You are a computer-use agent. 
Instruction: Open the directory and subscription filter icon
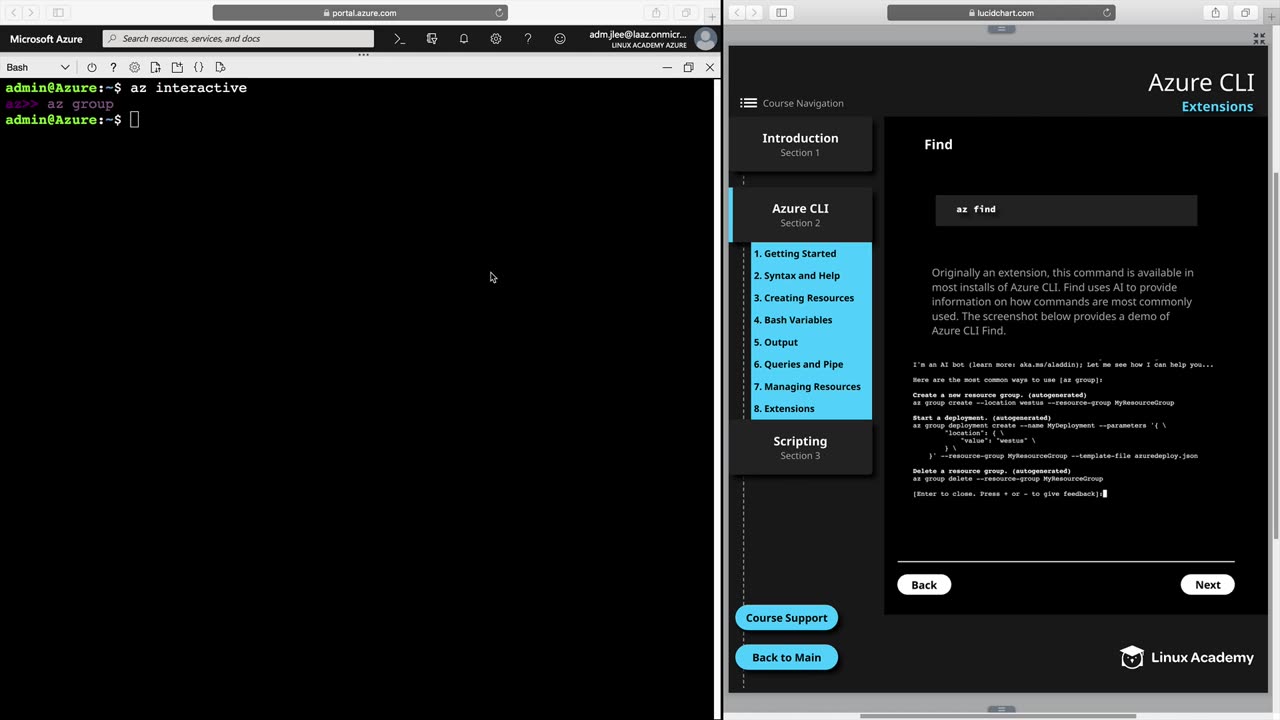coord(432,39)
